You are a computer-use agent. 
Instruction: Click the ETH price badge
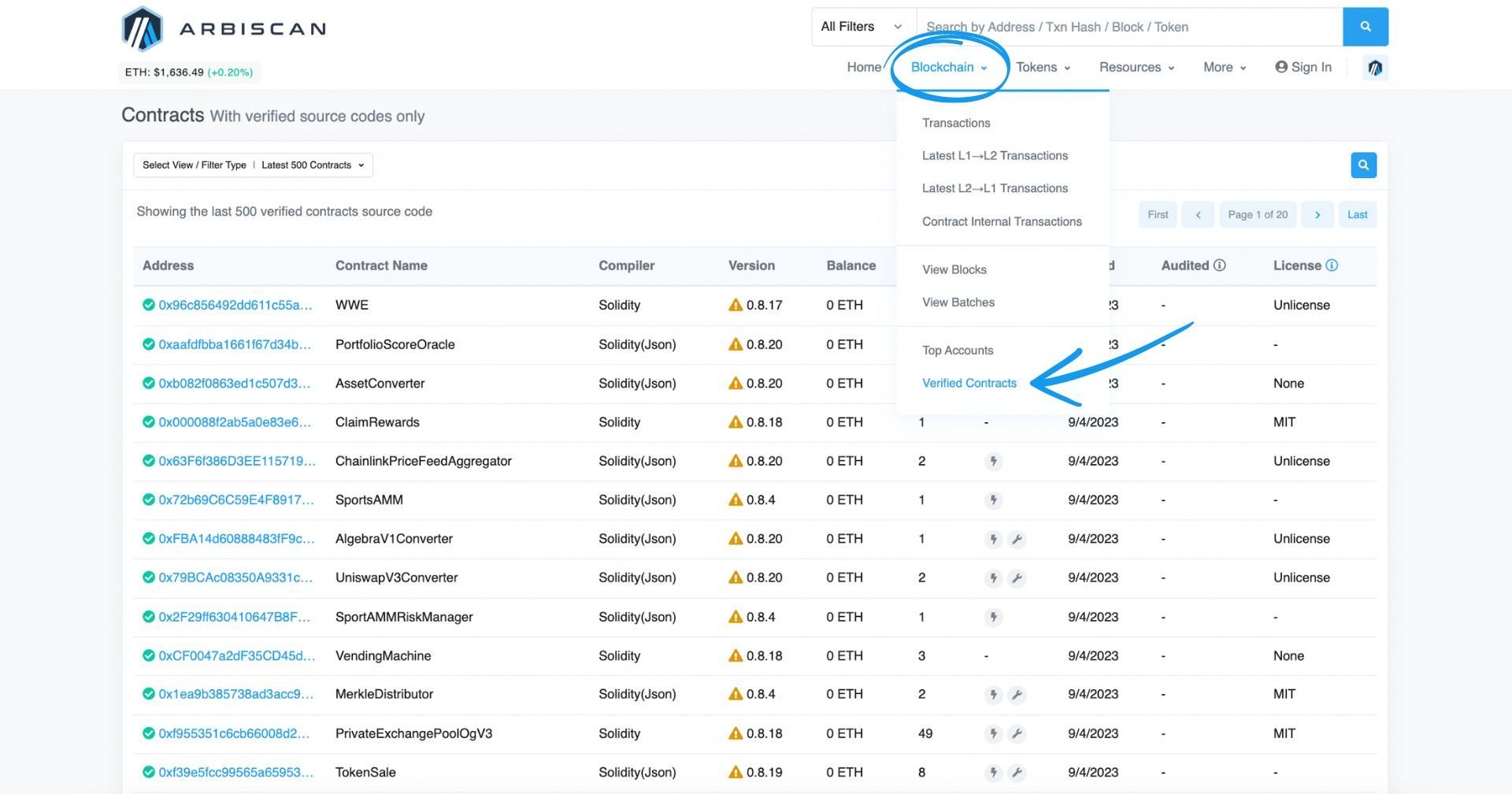pos(189,72)
